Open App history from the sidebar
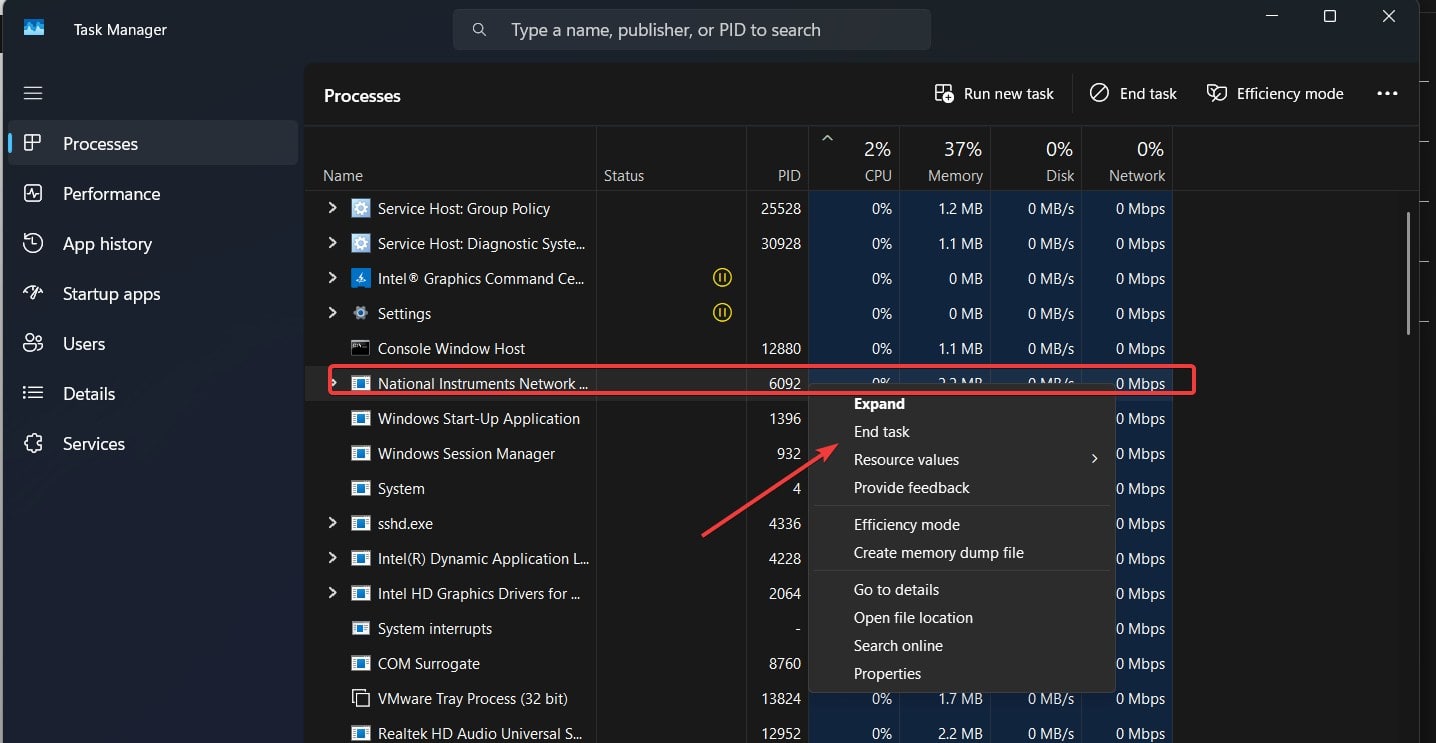The height and width of the screenshot is (743, 1436). click(107, 244)
